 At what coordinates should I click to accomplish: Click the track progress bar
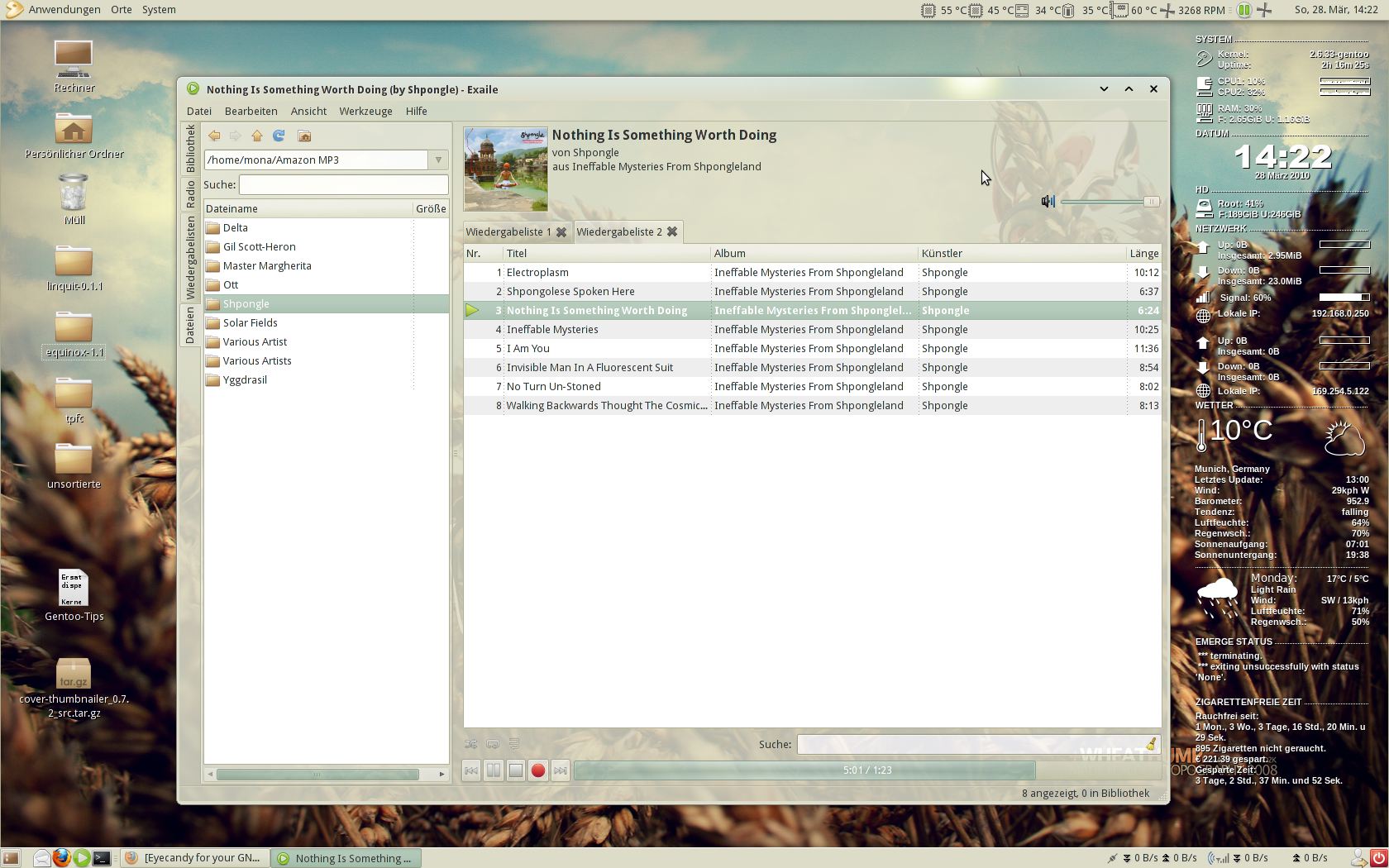pos(867,770)
